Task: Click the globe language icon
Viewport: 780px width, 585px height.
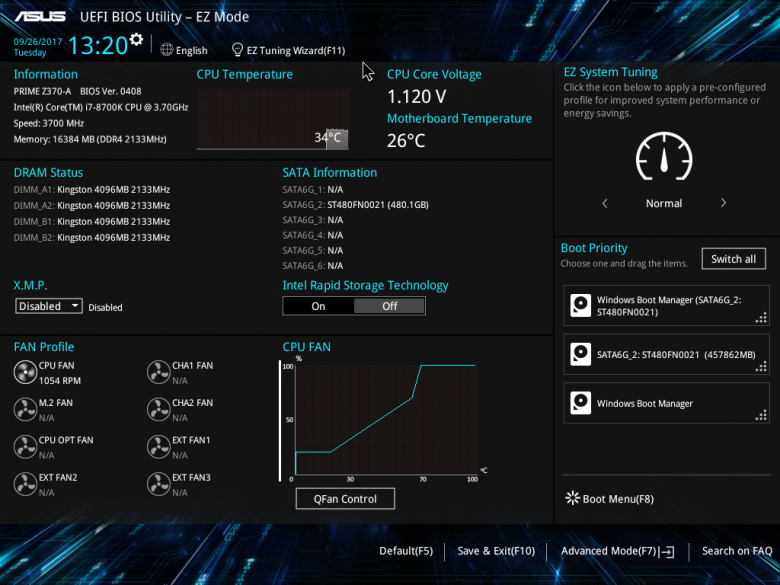Action: (x=167, y=50)
